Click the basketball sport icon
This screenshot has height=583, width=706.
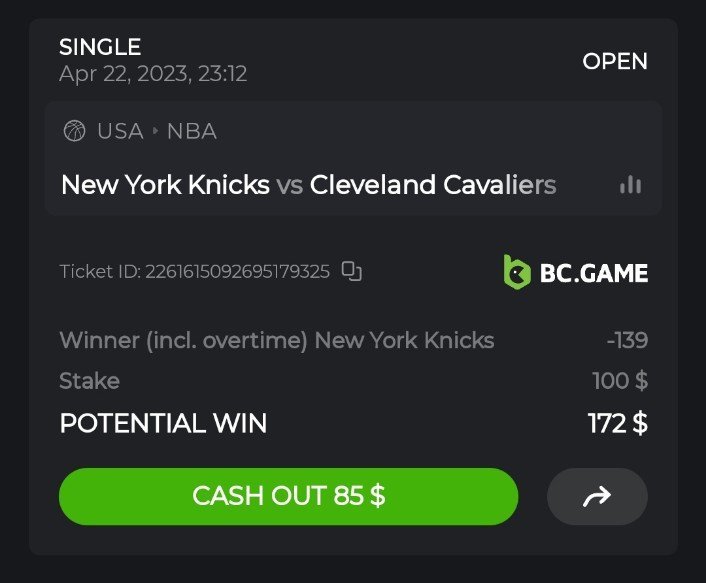point(74,131)
